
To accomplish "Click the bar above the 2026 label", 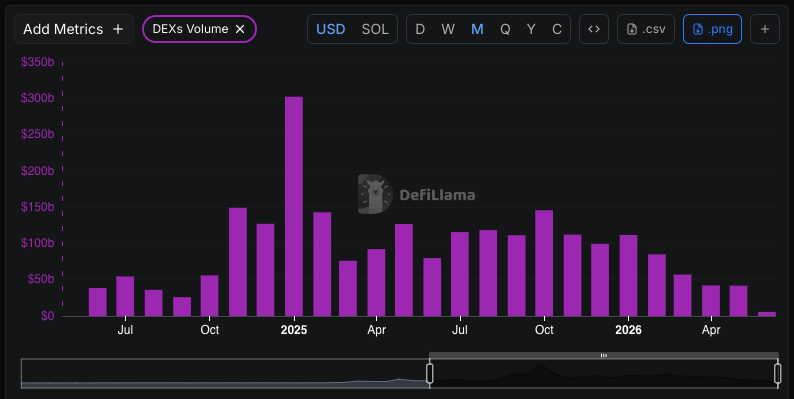I will 628,275.
